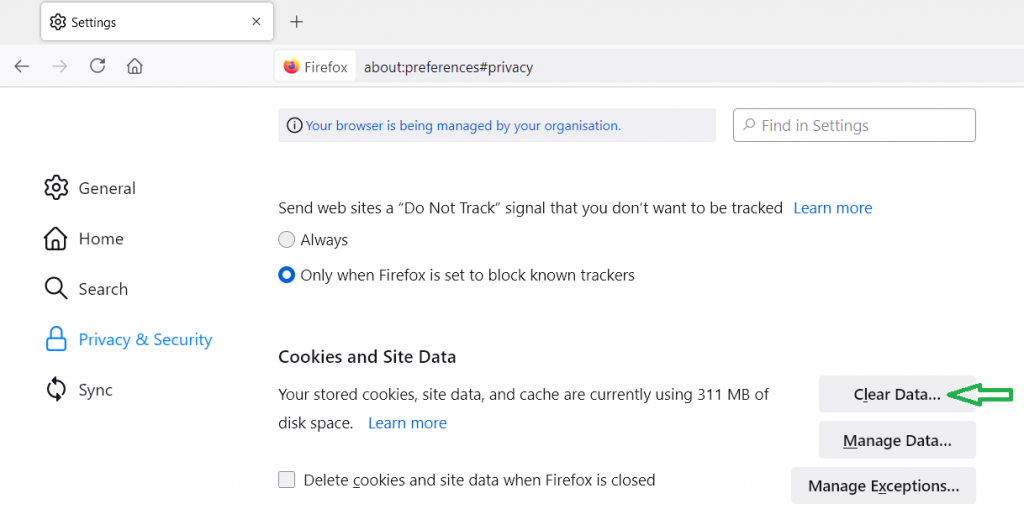
Task: Open the Manage Data dialog
Action: (897, 440)
